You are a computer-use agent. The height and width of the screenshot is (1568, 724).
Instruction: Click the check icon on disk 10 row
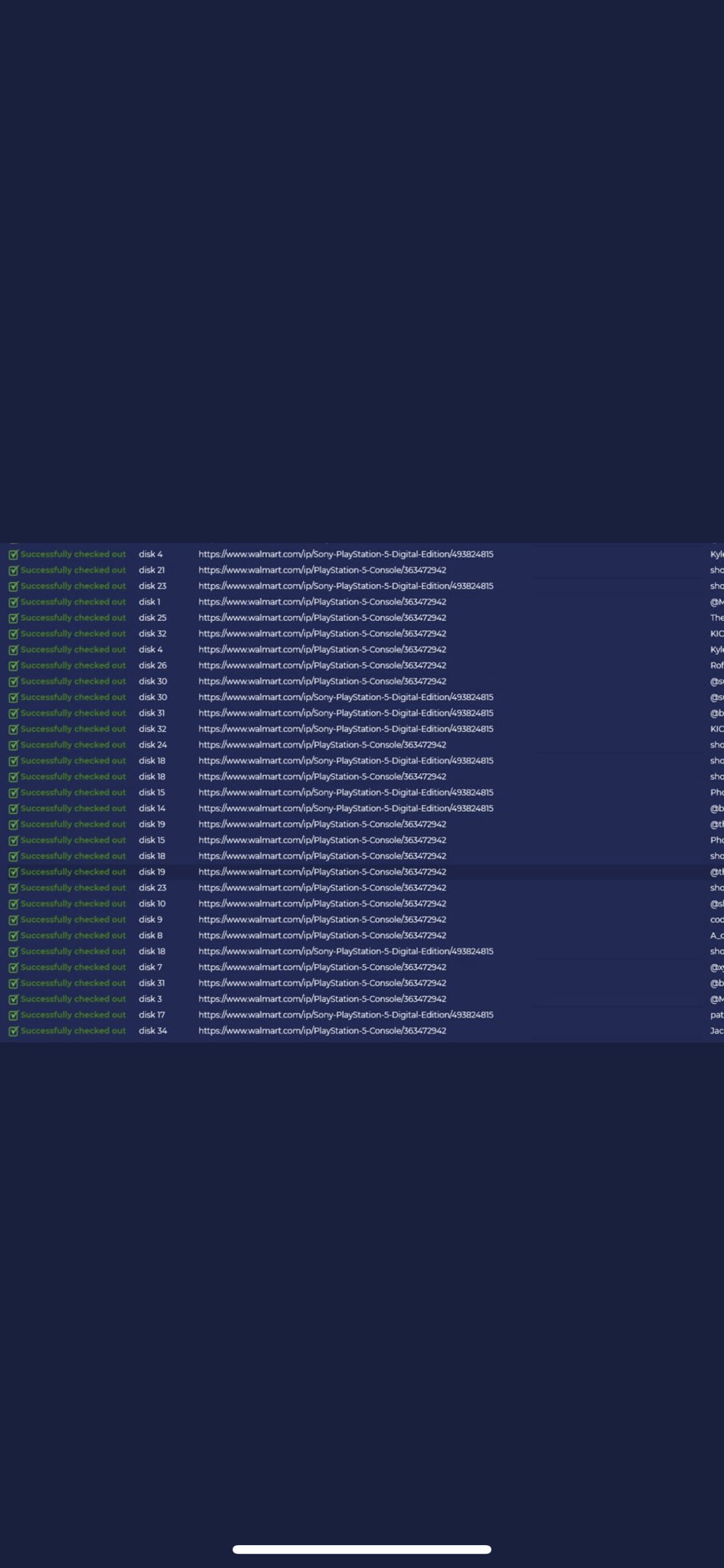click(13, 904)
